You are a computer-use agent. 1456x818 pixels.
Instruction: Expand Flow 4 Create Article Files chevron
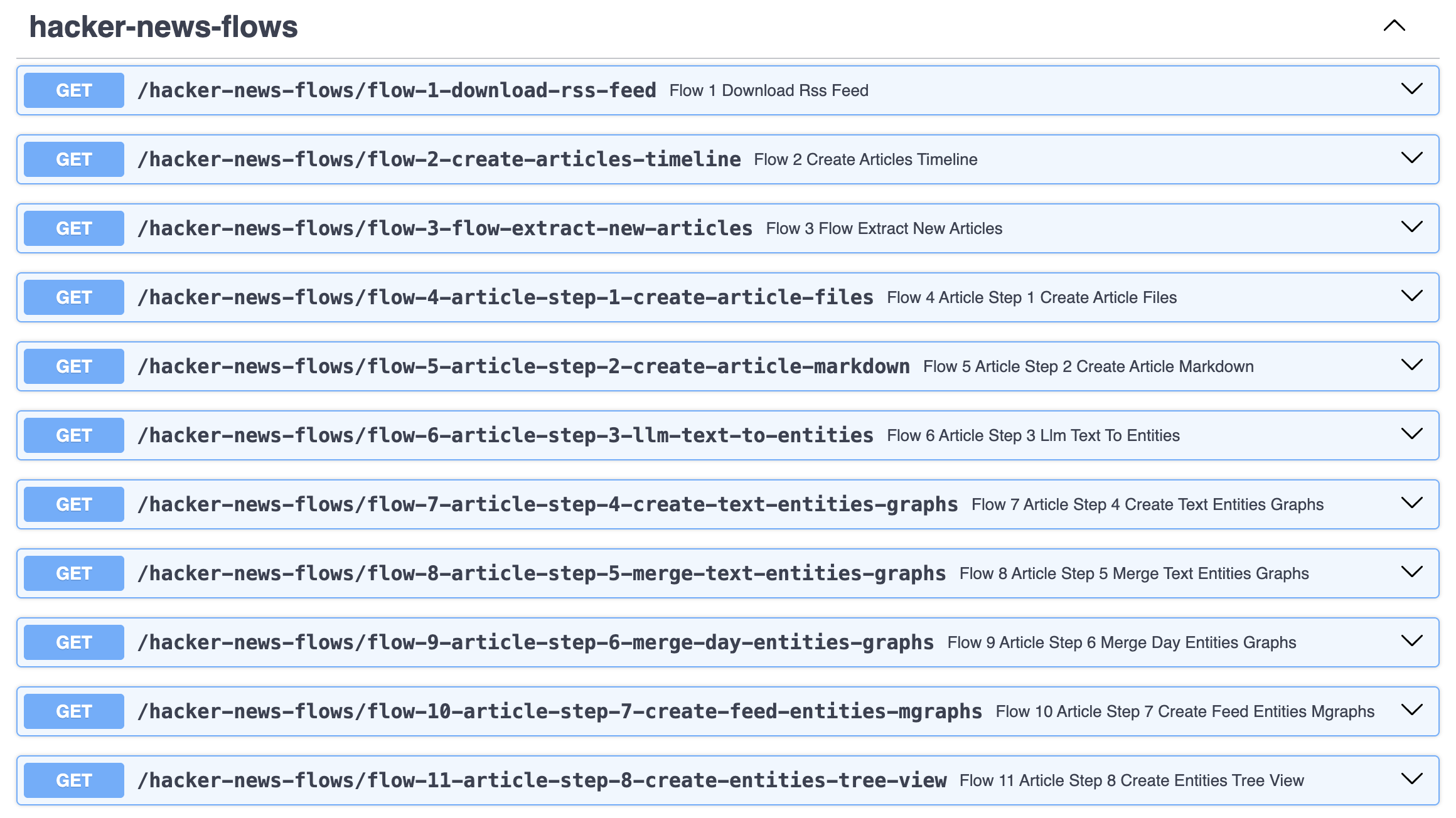[1411, 296]
